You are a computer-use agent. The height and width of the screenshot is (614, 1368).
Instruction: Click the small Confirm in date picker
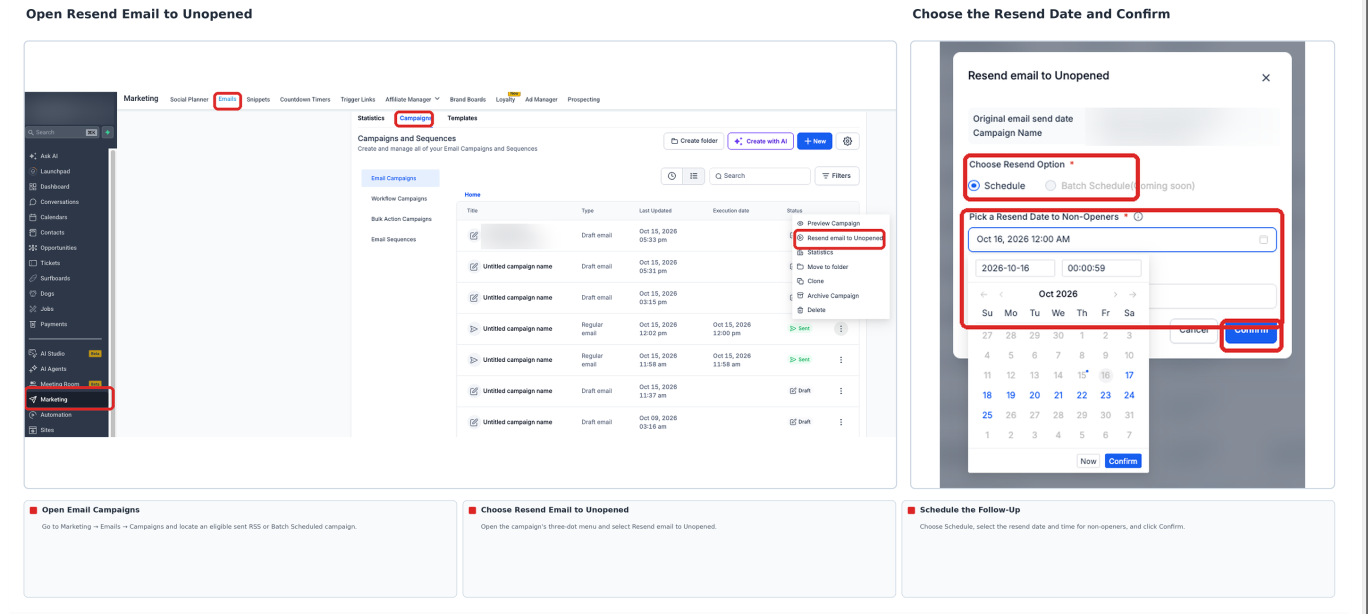[x=1123, y=461]
